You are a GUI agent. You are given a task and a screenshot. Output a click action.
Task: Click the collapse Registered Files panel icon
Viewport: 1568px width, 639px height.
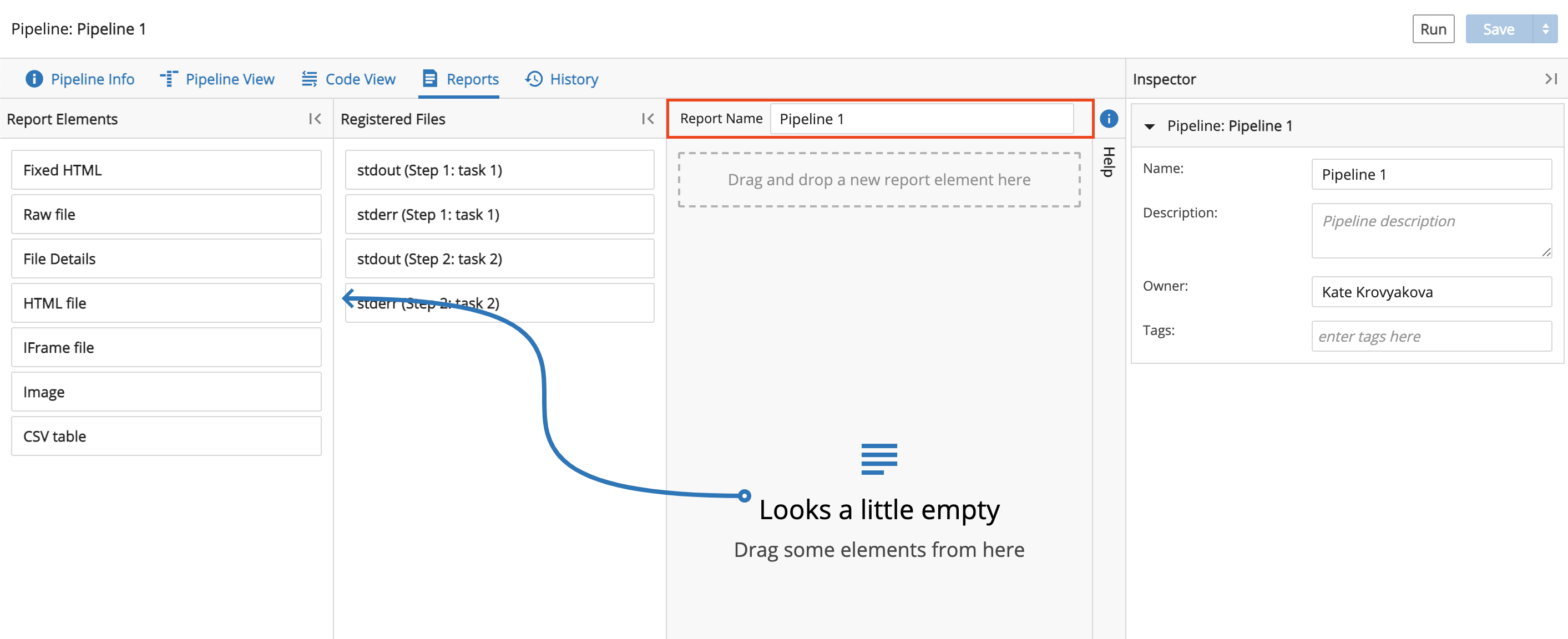point(648,118)
